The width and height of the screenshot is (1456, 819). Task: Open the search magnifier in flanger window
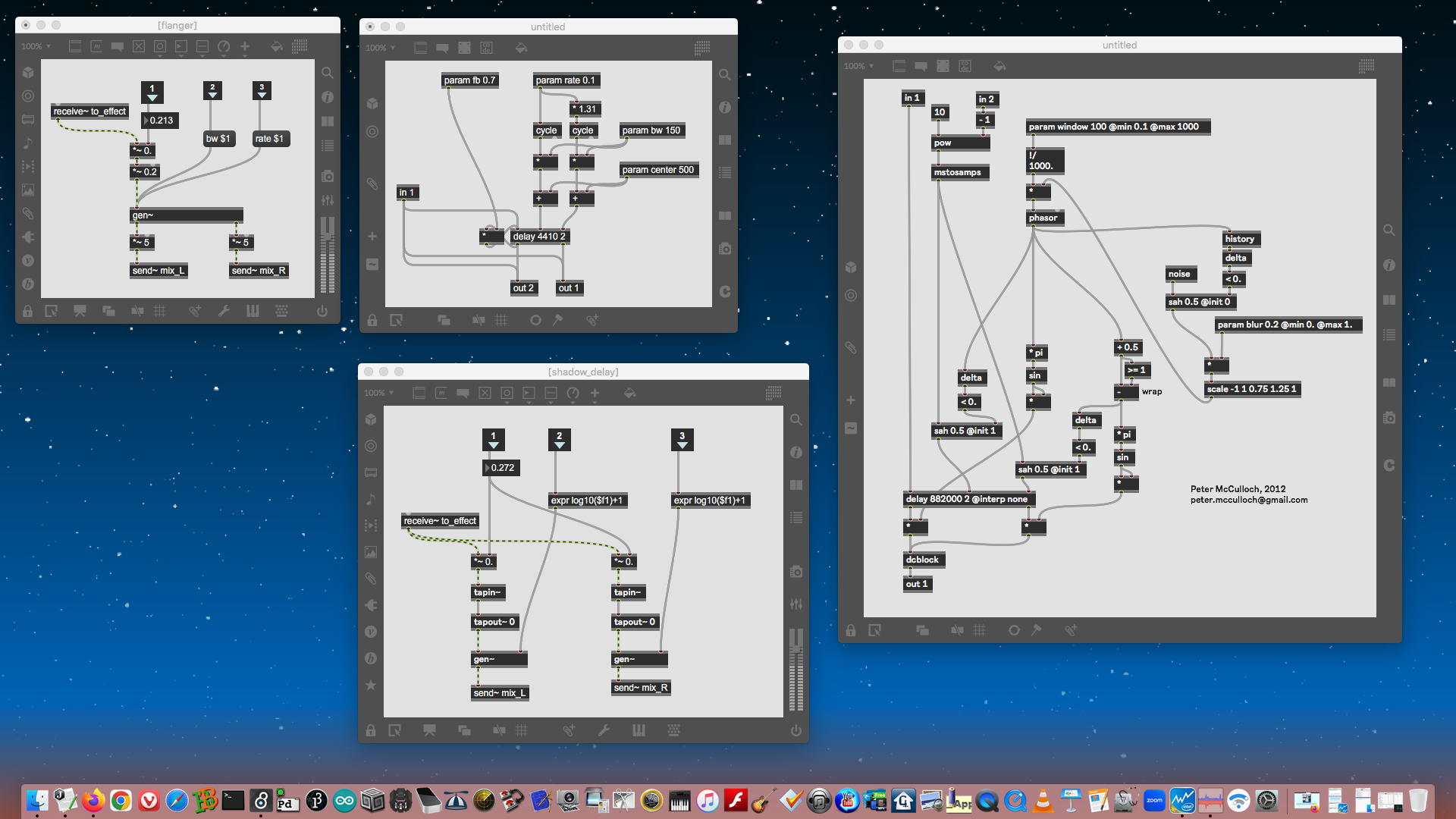click(328, 73)
